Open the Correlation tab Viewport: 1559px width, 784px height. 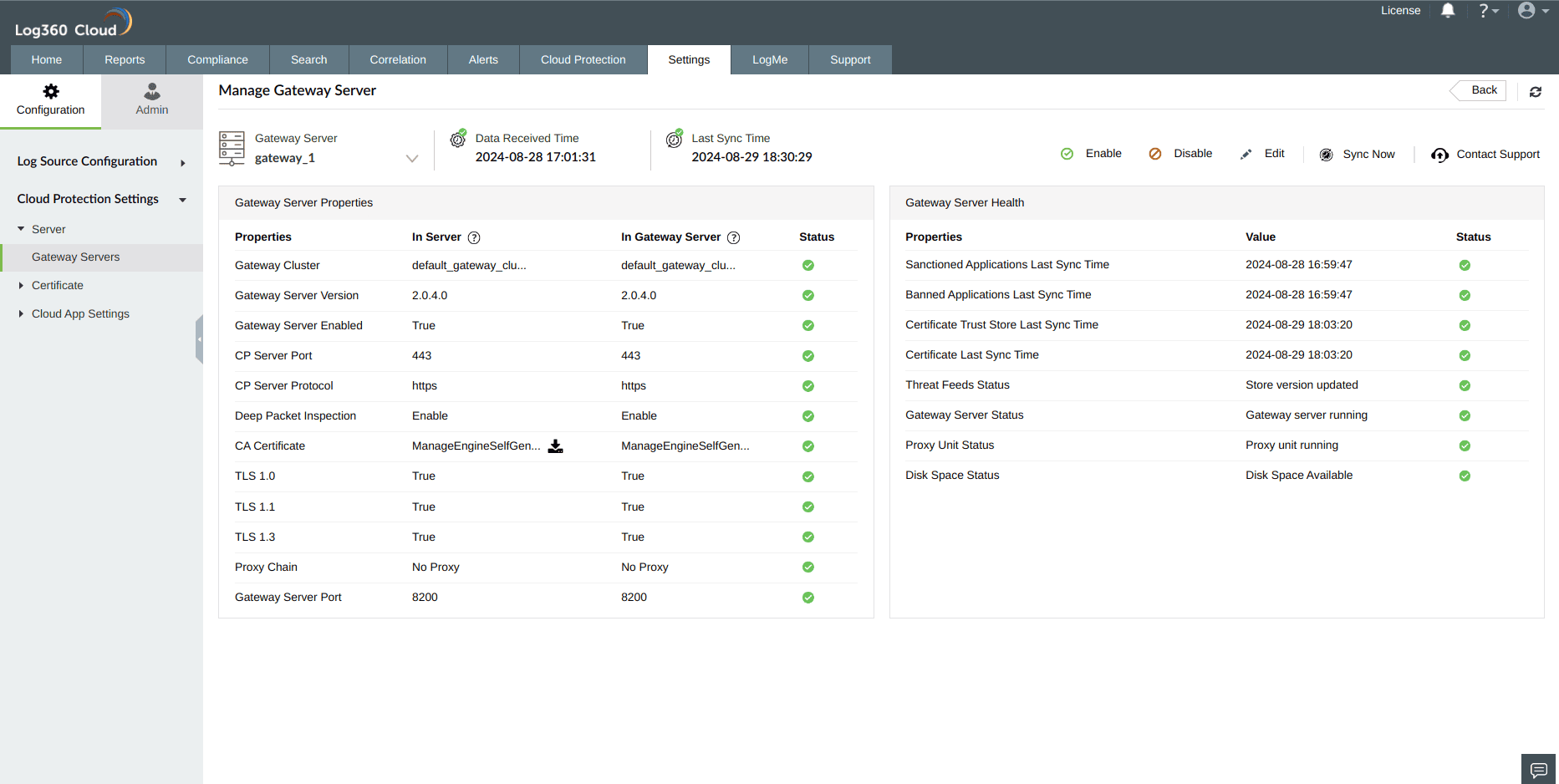click(398, 59)
